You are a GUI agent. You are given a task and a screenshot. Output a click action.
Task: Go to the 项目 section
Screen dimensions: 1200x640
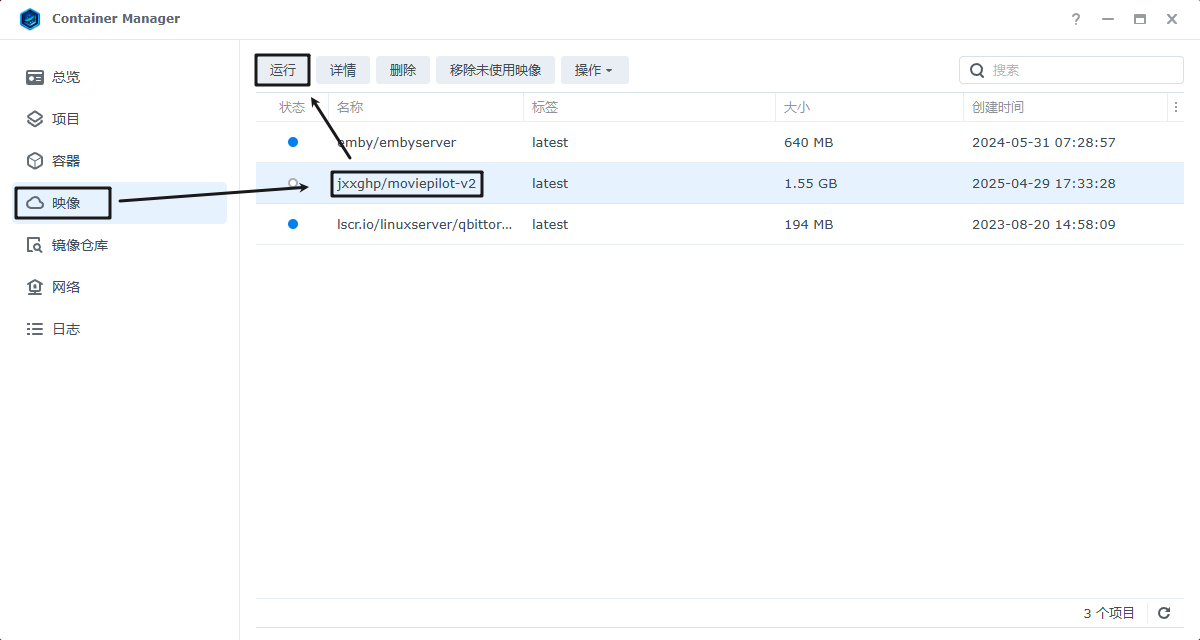coord(120,119)
